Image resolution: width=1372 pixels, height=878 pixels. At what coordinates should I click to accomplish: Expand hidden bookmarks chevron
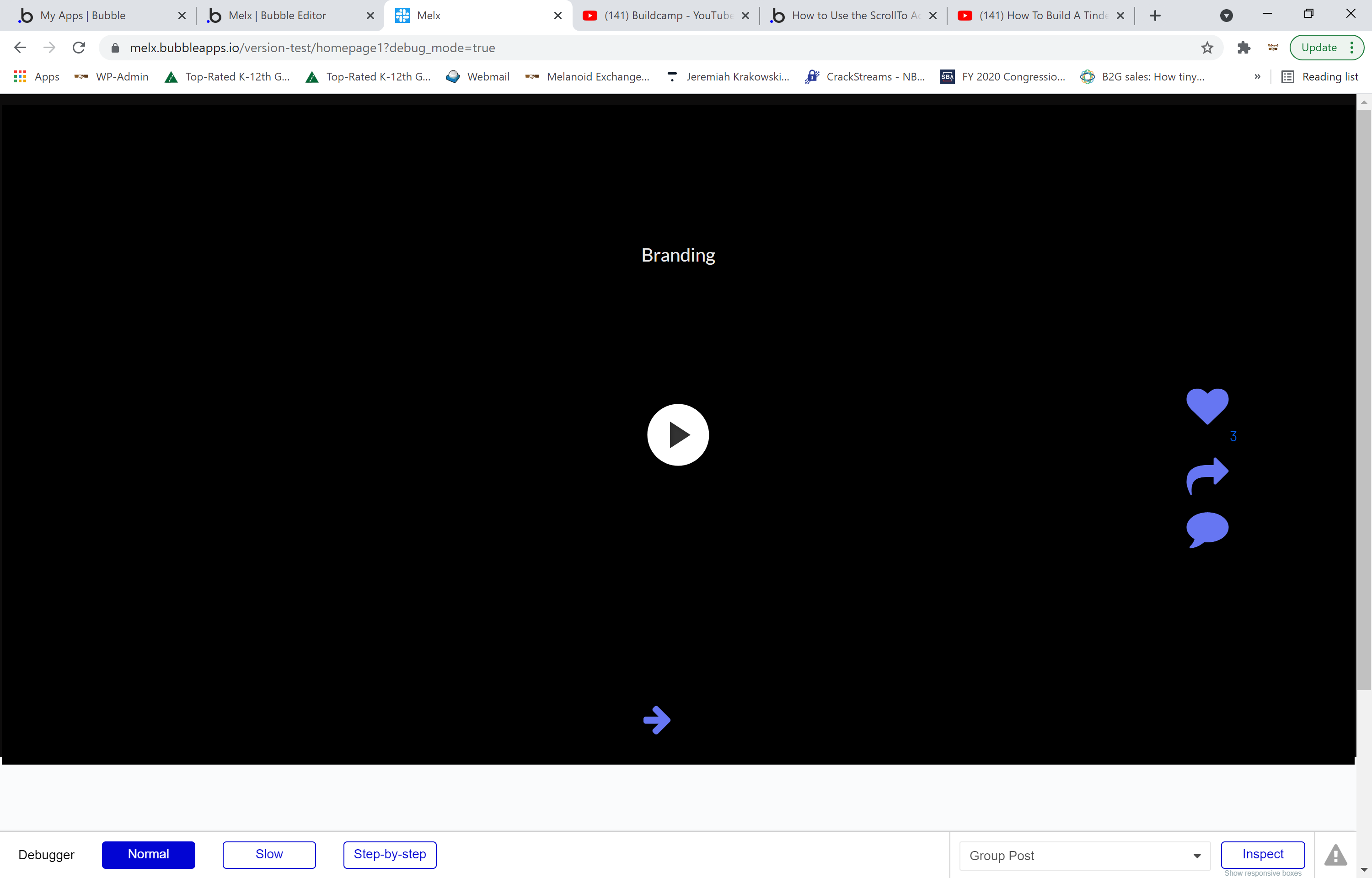click(x=1257, y=77)
